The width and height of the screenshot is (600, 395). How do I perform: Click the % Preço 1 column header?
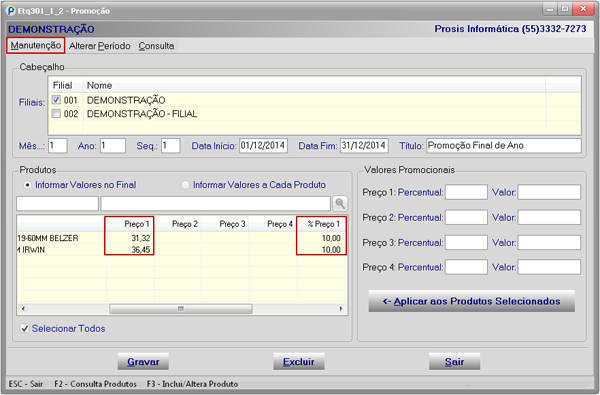click(x=321, y=224)
